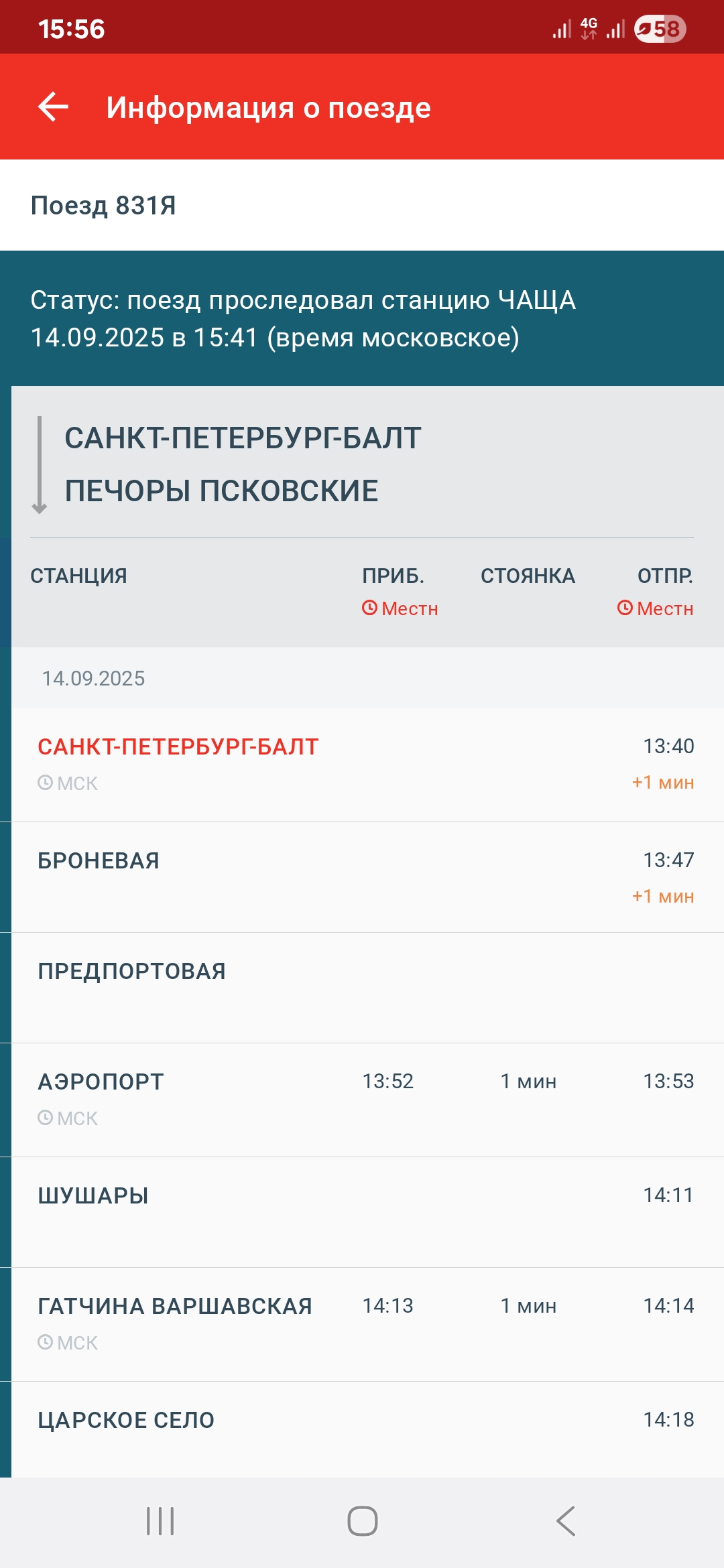The width and height of the screenshot is (724, 1568).
Task: Tap the MSK clock icon under АЭРОПОРТ
Action: coord(46,1118)
